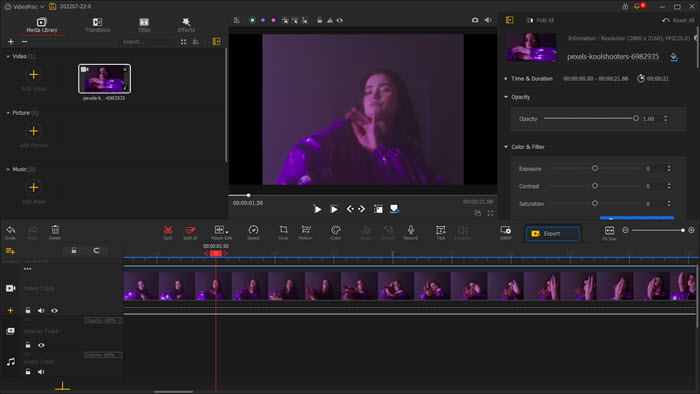Click the red playhead marker on timeline
This screenshot has height=394, width=700.
pyautogui.click(x=216, y=253)
